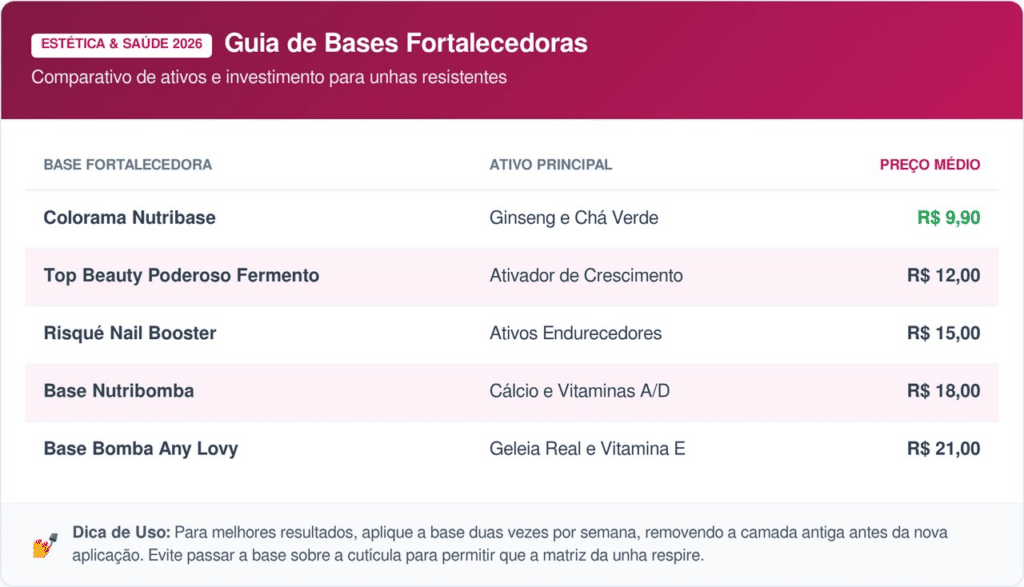The height and width of the screenshot is (587, 1024).
Task: Click the Geleia Real e Vitamina E cell
Action: tap(587, 449)
